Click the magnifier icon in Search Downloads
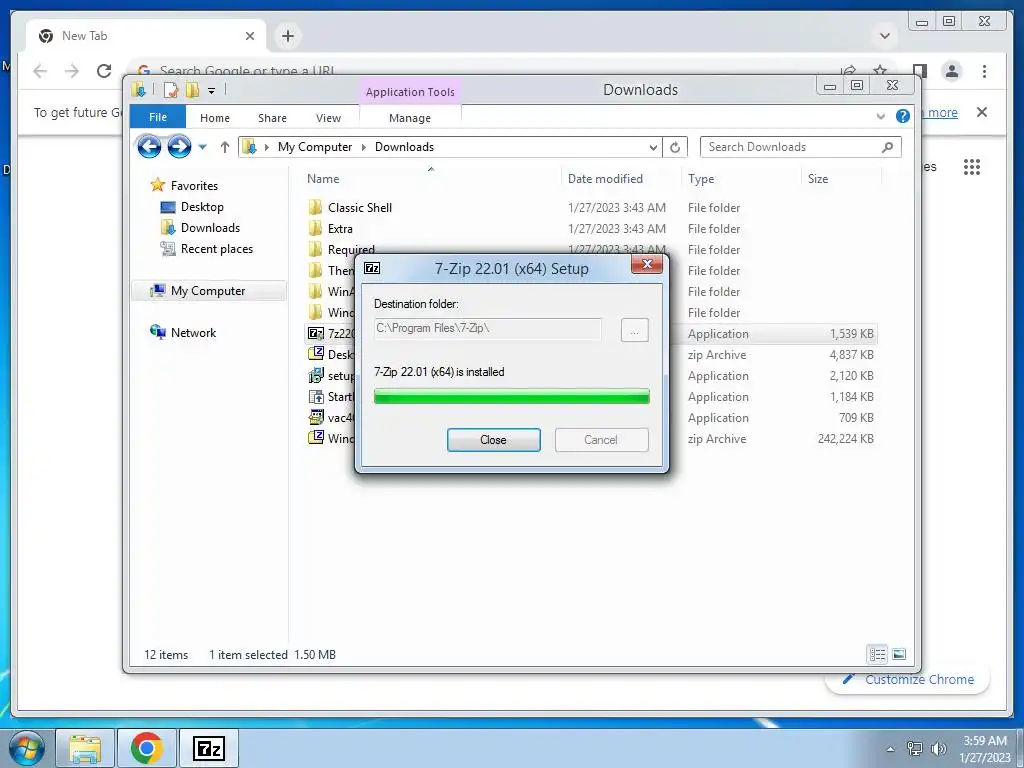The height and width of the screenshot is (768, 1024). [x=887, y=147]
